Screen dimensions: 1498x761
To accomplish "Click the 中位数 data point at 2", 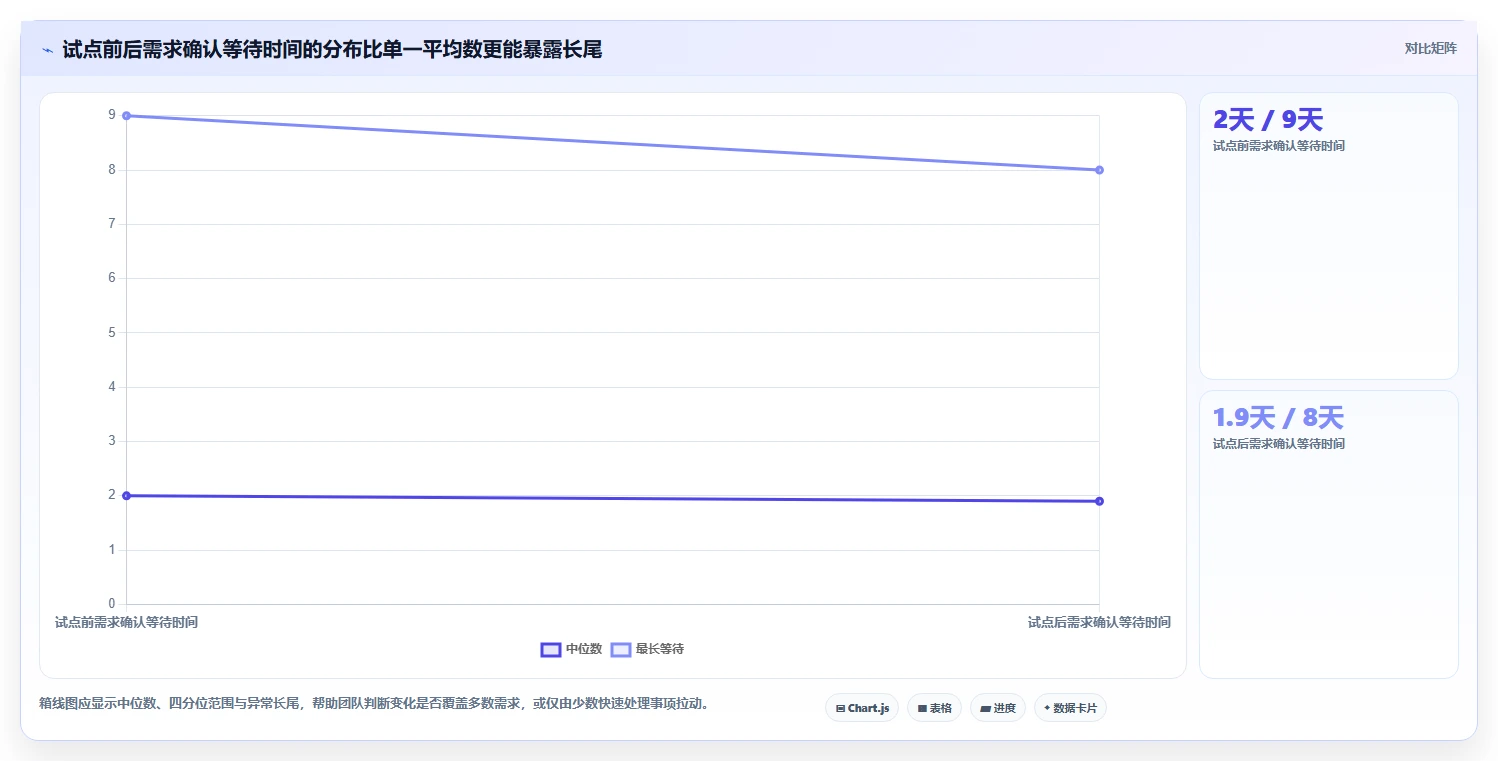I will [126, 496].
